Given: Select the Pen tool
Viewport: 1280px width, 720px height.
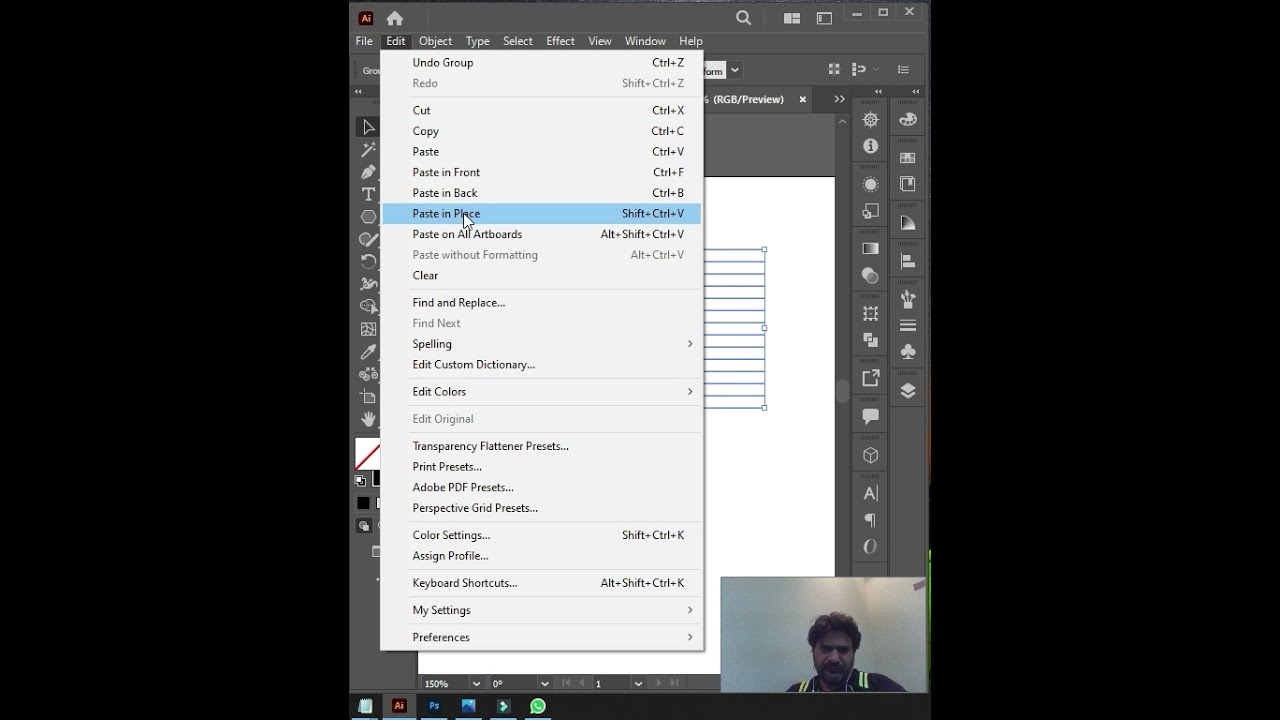Looking at the screenshot, I should tap(368, 172).
